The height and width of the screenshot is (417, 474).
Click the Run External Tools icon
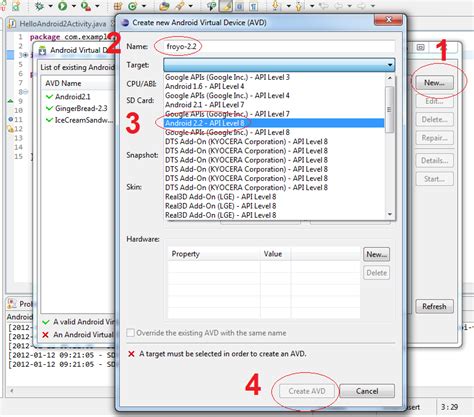click(86, 6)
